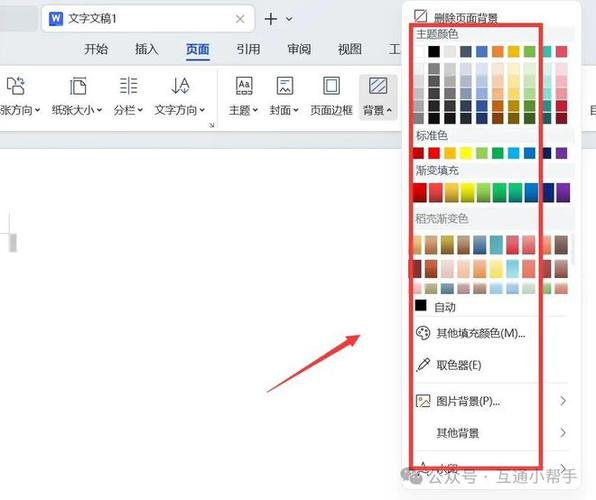This screenshot has width=596, height=500.
Task: Click the 封面 cover page icon
Action: pyautogui.click(x=285, y=86)
